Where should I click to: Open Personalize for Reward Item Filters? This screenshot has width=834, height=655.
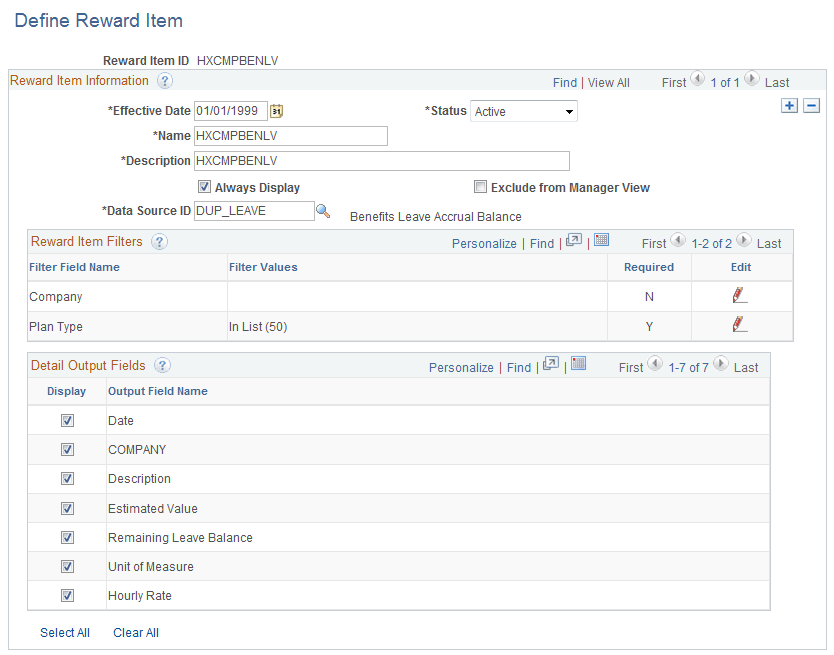click(484, 242)
